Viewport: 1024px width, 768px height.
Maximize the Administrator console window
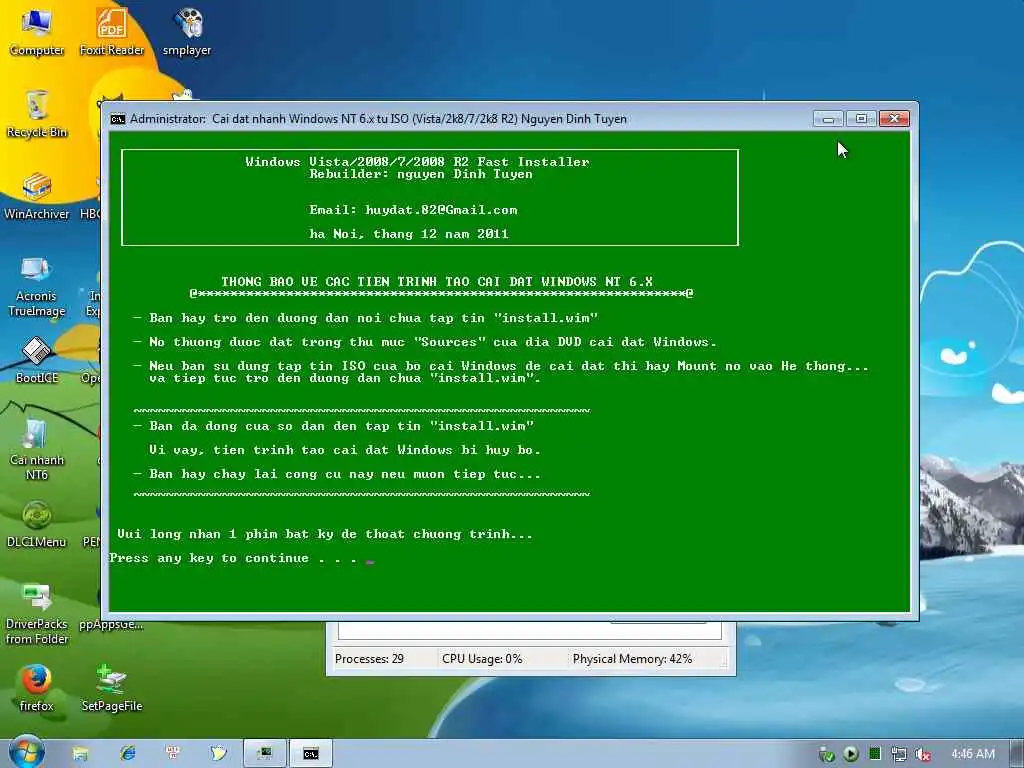click(x=861, y=118)
